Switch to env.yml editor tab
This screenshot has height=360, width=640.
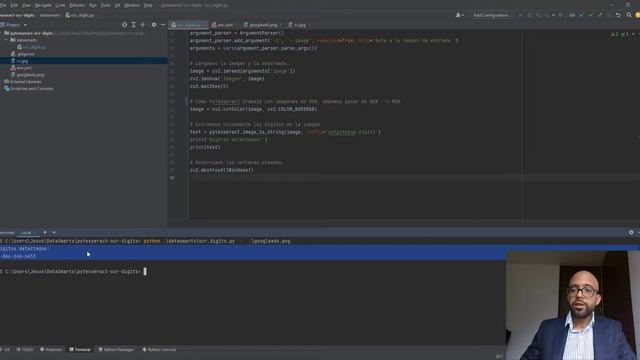click(x=224, y=25)
